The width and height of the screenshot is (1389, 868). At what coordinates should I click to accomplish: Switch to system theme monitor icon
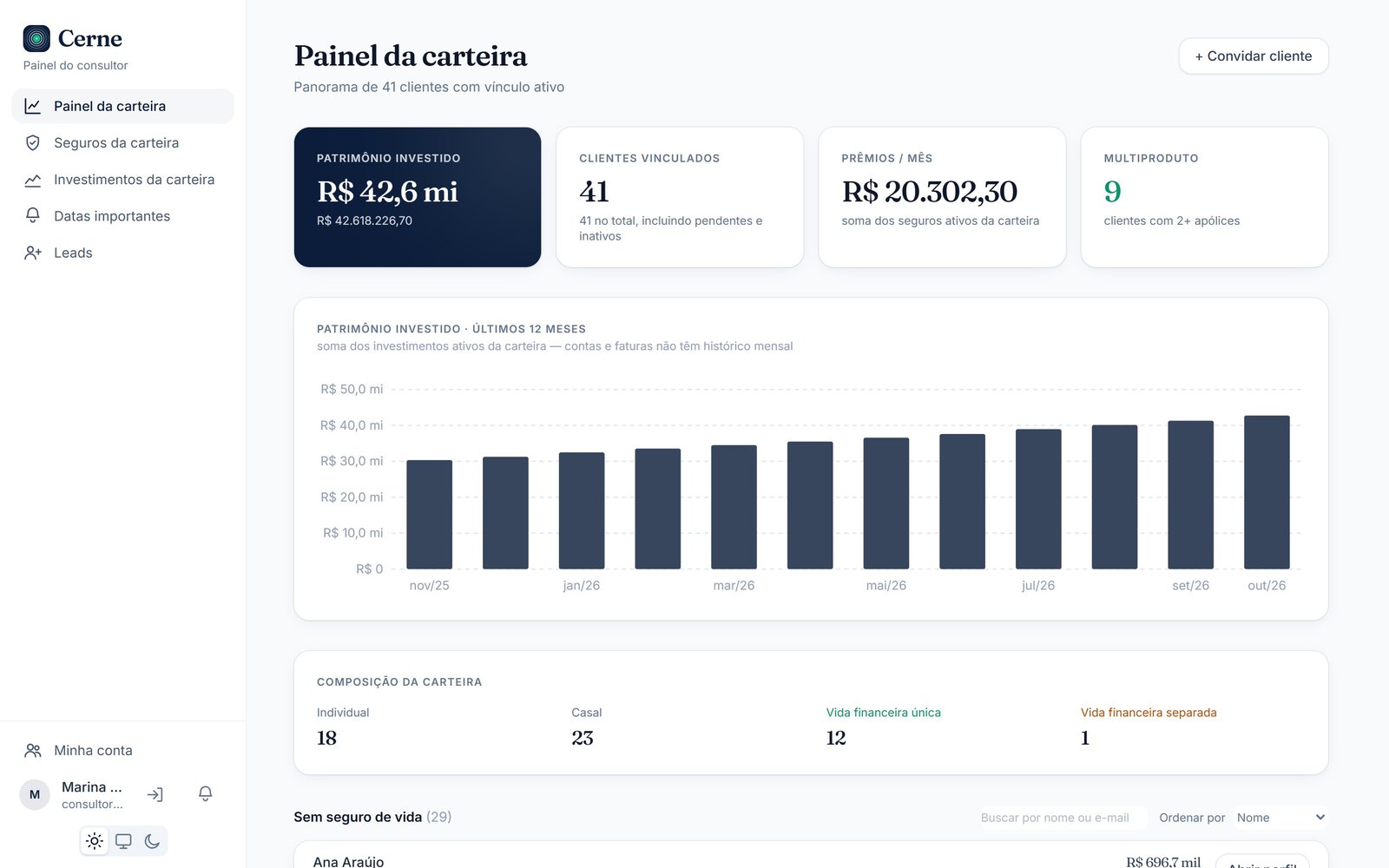tap(123, 841)
